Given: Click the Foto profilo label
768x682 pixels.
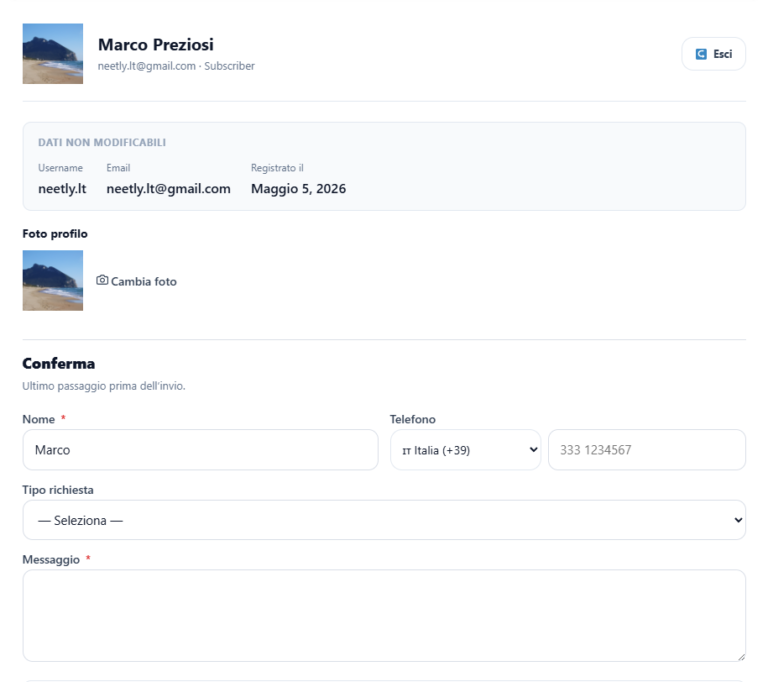Looking at the screenshot, I should click(x=55, y=234).
